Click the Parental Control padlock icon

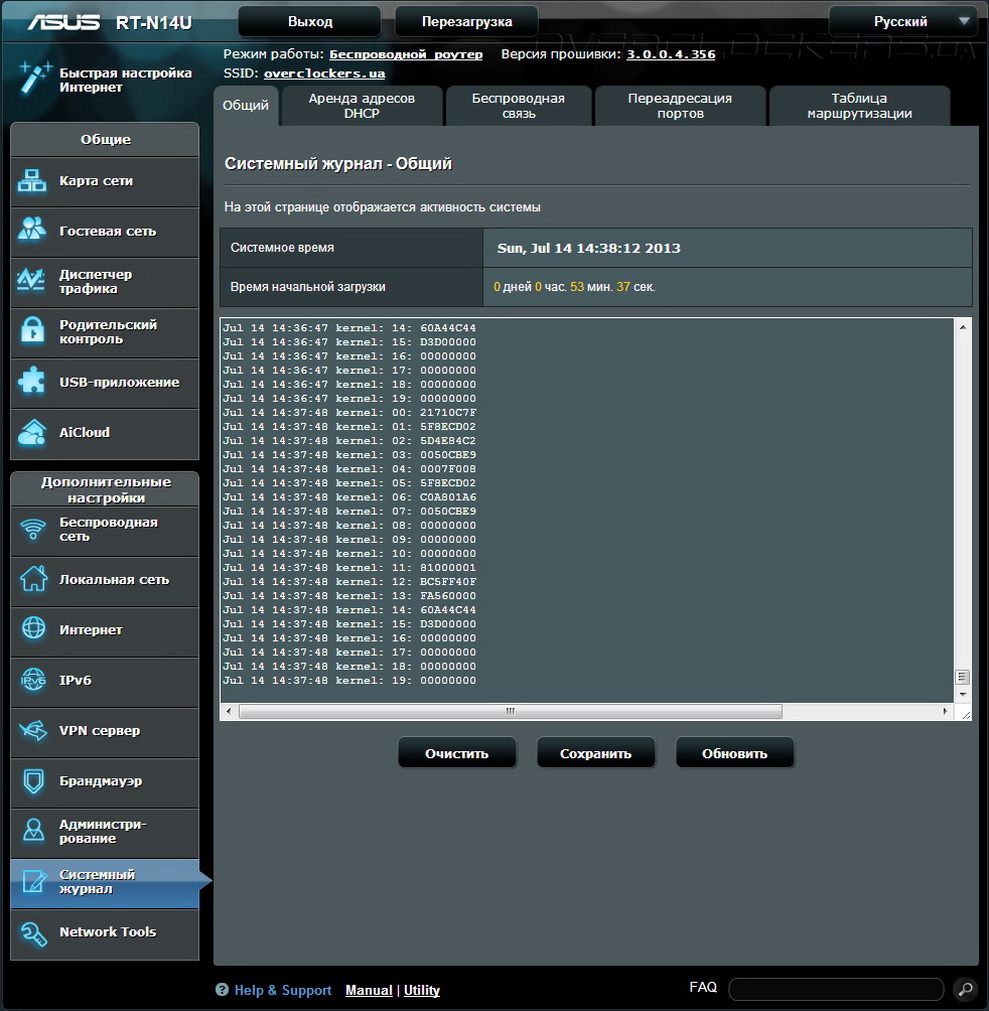tap(33, 331)
